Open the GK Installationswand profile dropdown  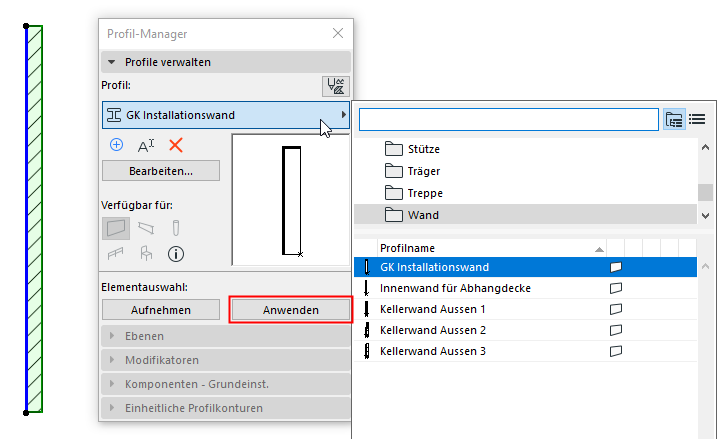pyautogui.click(x=226, y=115)
